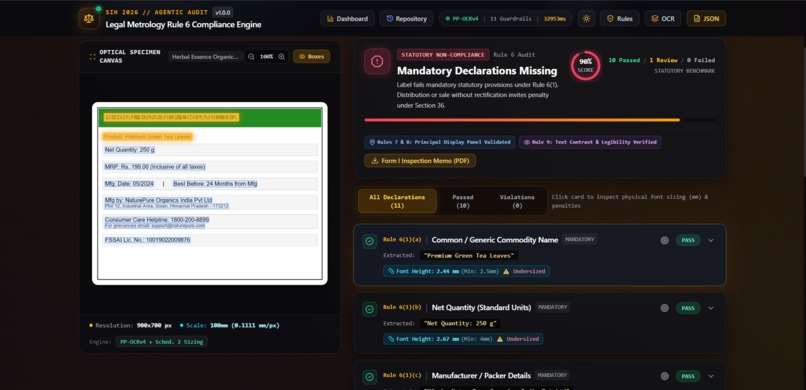Toggle the Boxes overlay visibility

[312, 57]
